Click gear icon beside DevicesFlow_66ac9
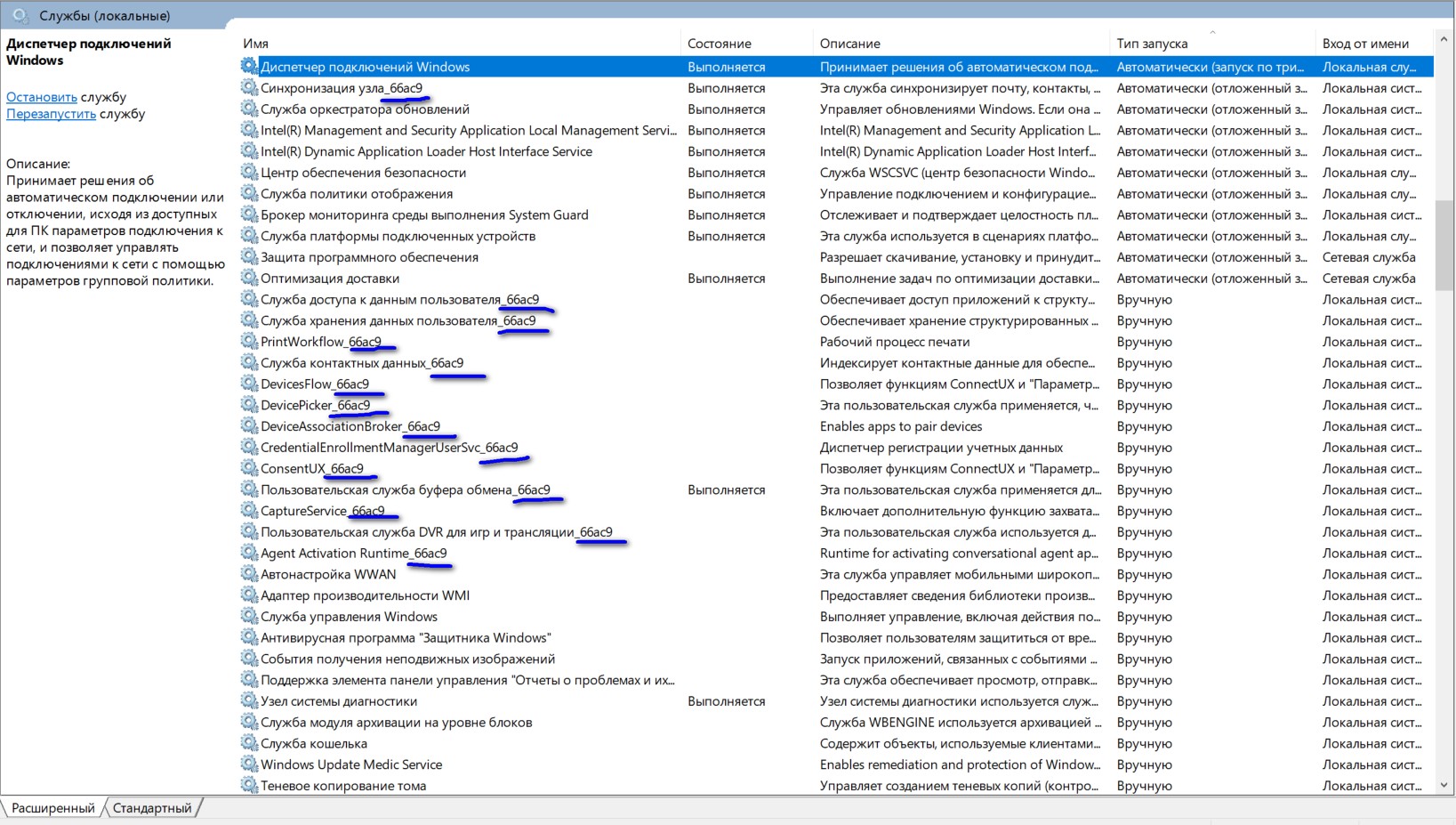 tap(249, 384)
